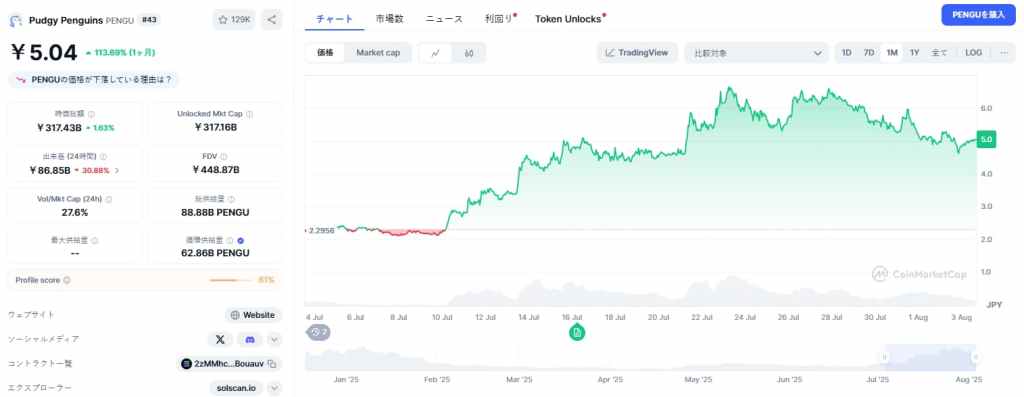Open the share icon button

click(272, 20)
